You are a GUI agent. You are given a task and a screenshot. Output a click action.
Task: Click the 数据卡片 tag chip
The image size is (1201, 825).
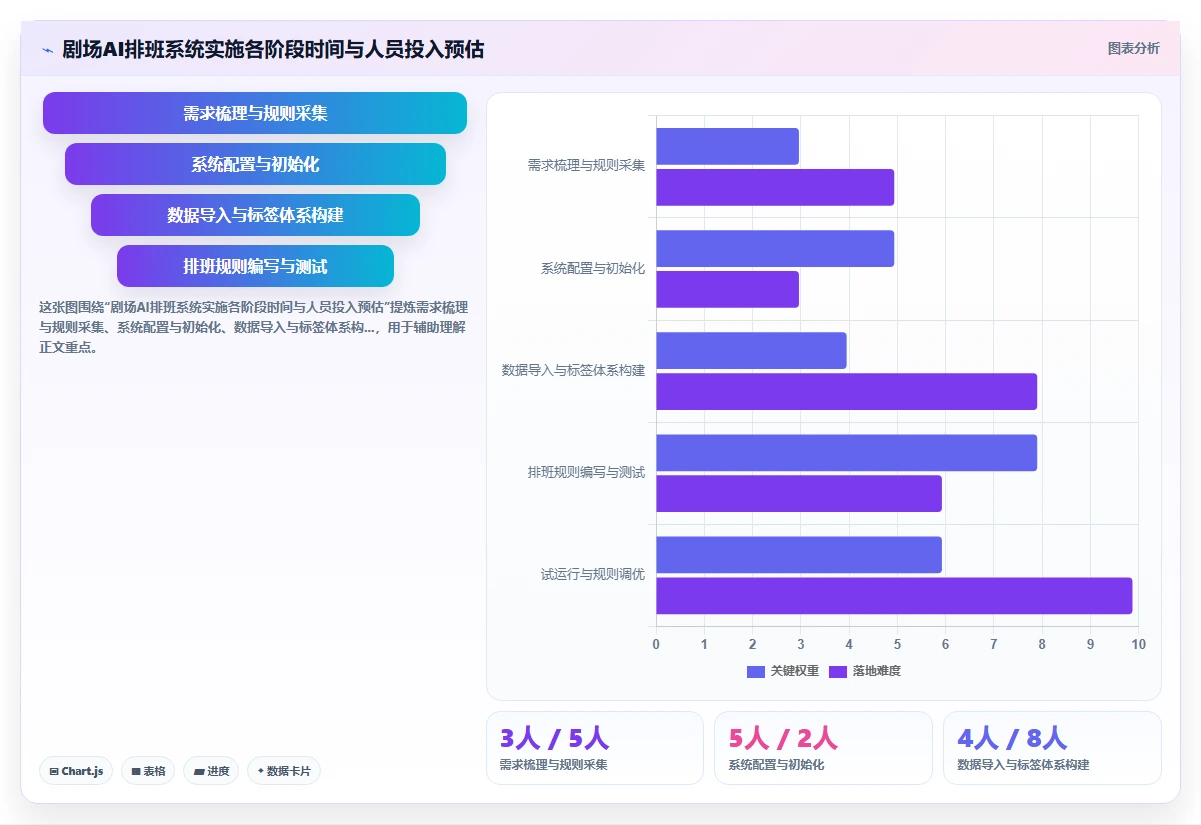284,771
